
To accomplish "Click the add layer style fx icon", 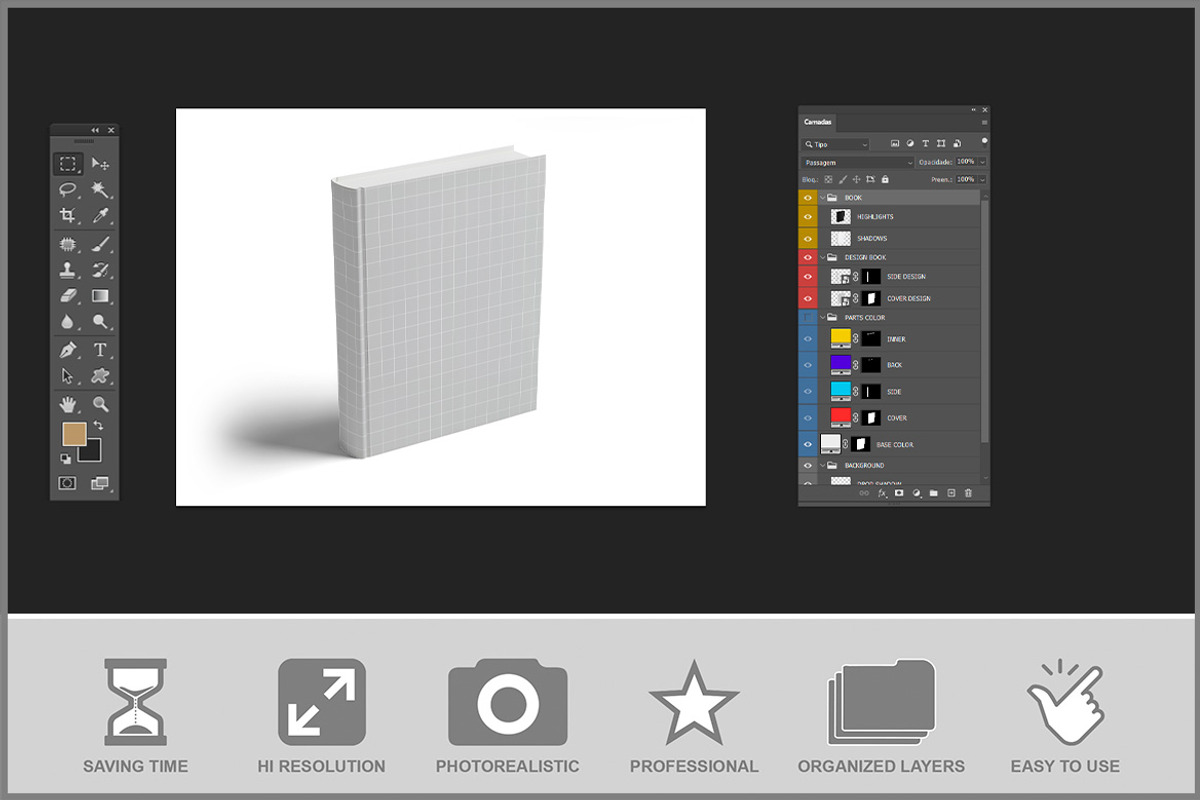I will pos(883,493).
